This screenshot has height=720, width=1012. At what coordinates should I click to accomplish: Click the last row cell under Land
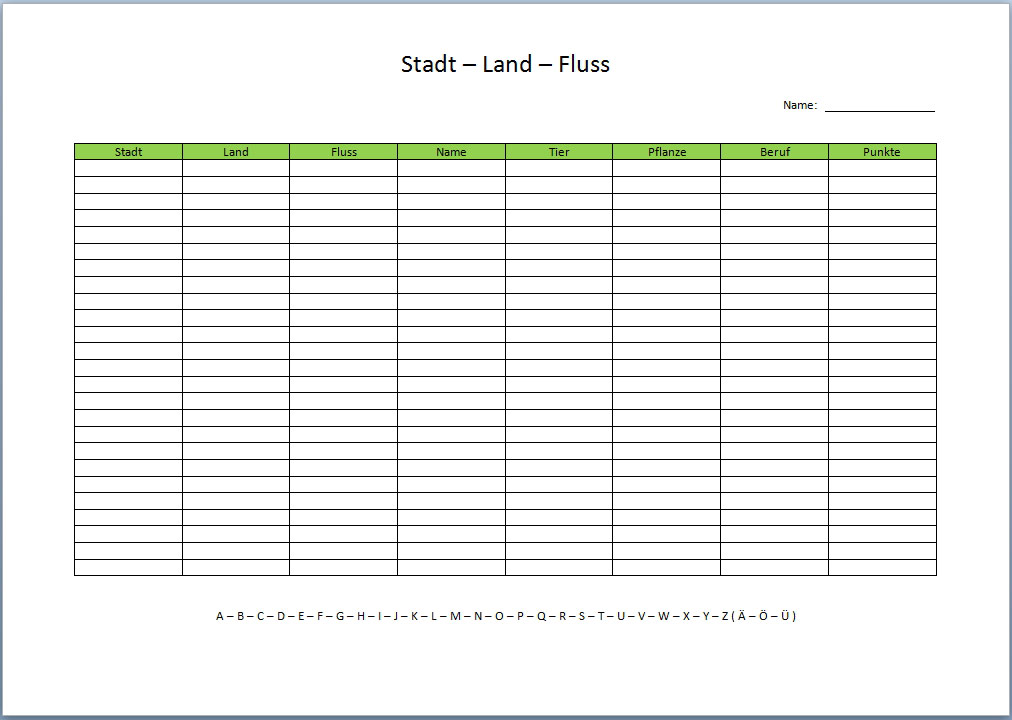point(236,568)
